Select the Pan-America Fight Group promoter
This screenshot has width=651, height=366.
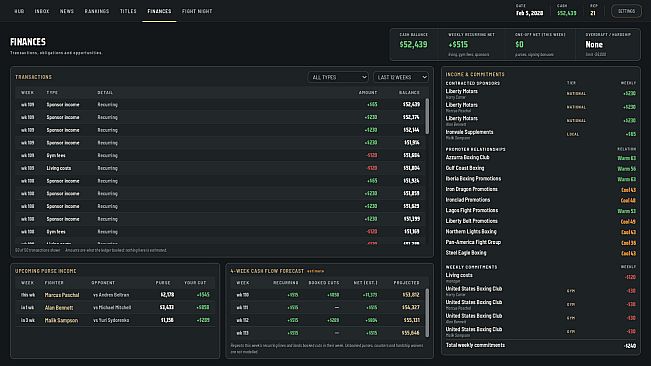(x=541, y=242)
